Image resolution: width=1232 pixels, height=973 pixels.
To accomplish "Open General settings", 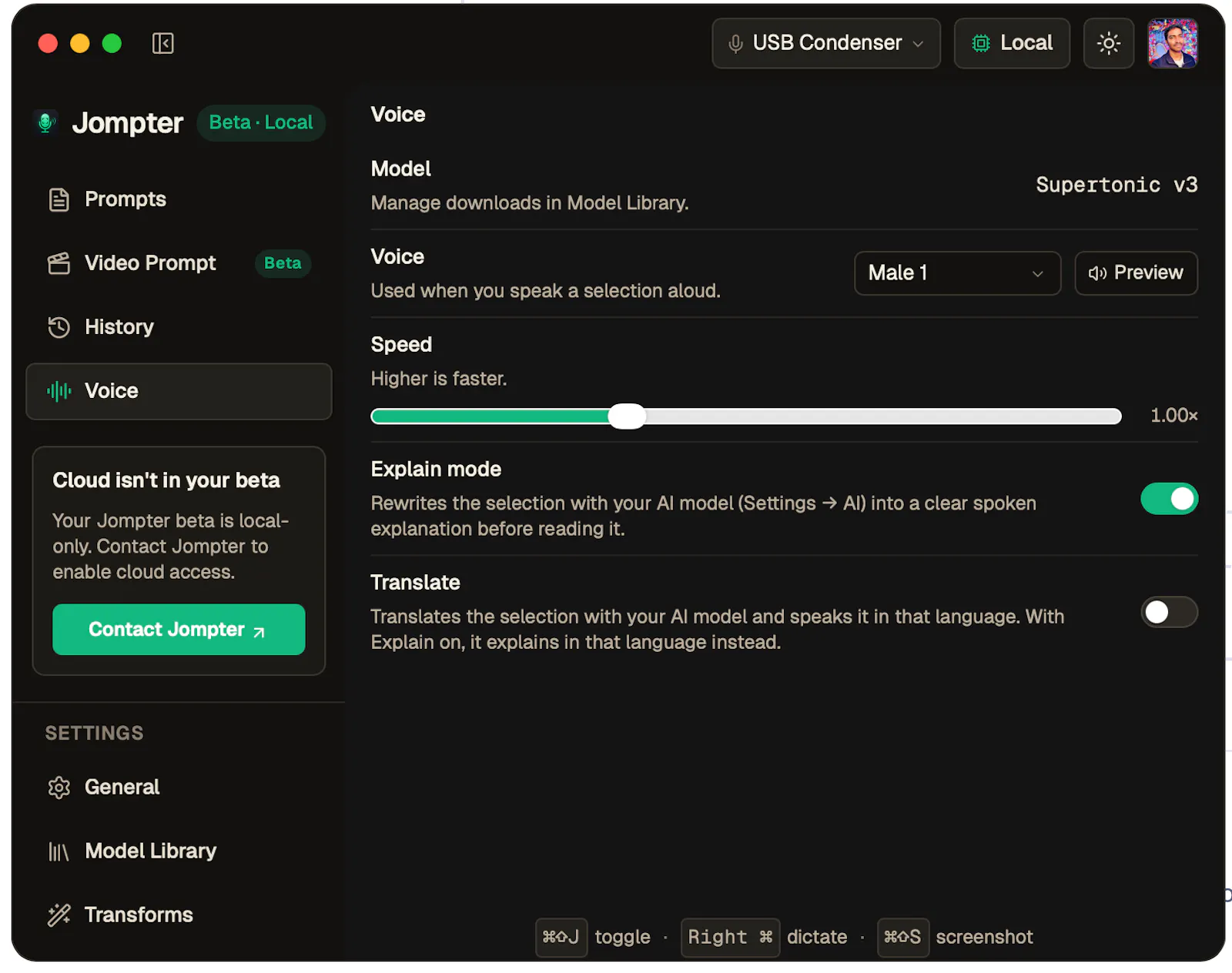I will (179, 787).
